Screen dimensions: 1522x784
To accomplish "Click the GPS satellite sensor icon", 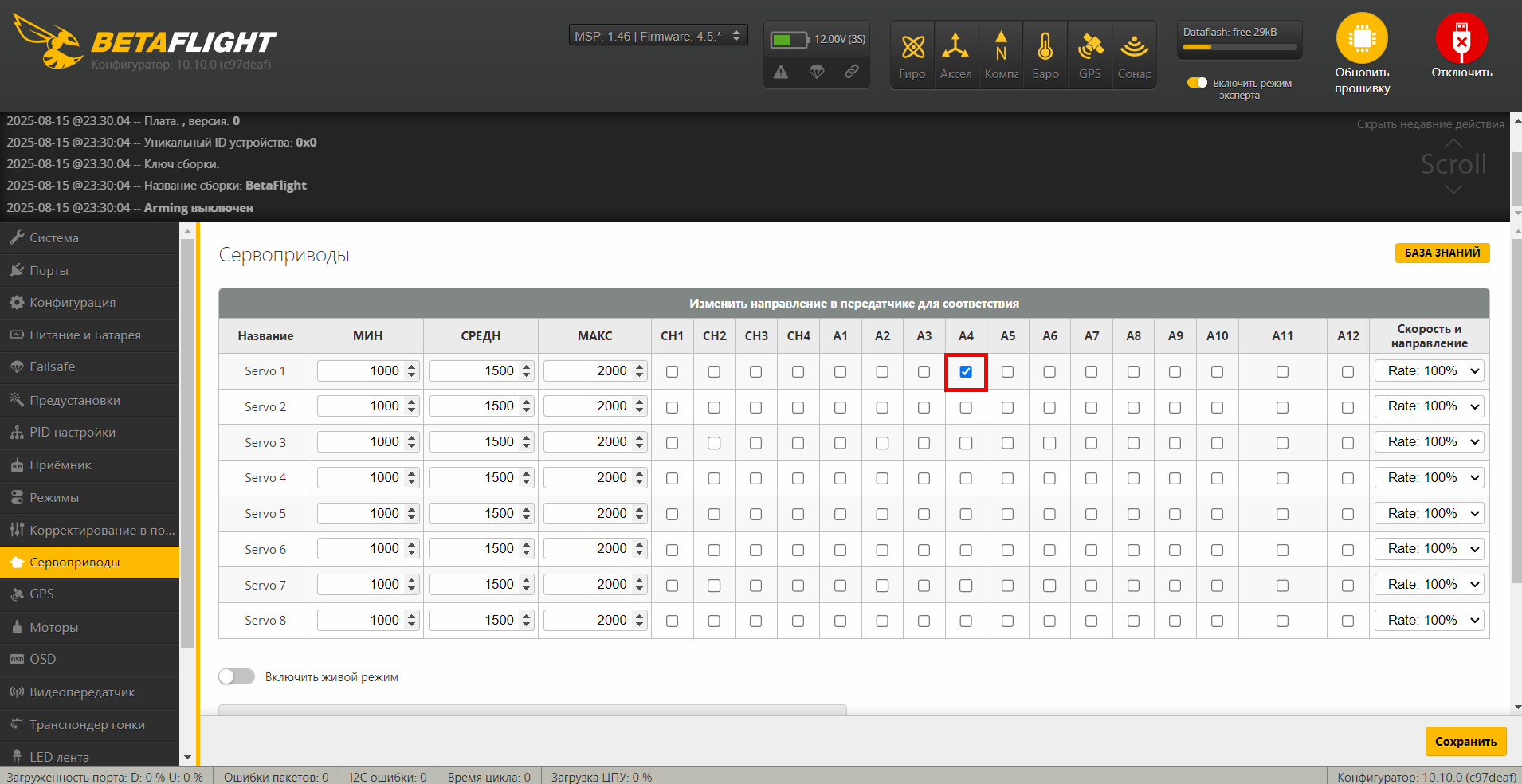I will [x=1089, y=48].
